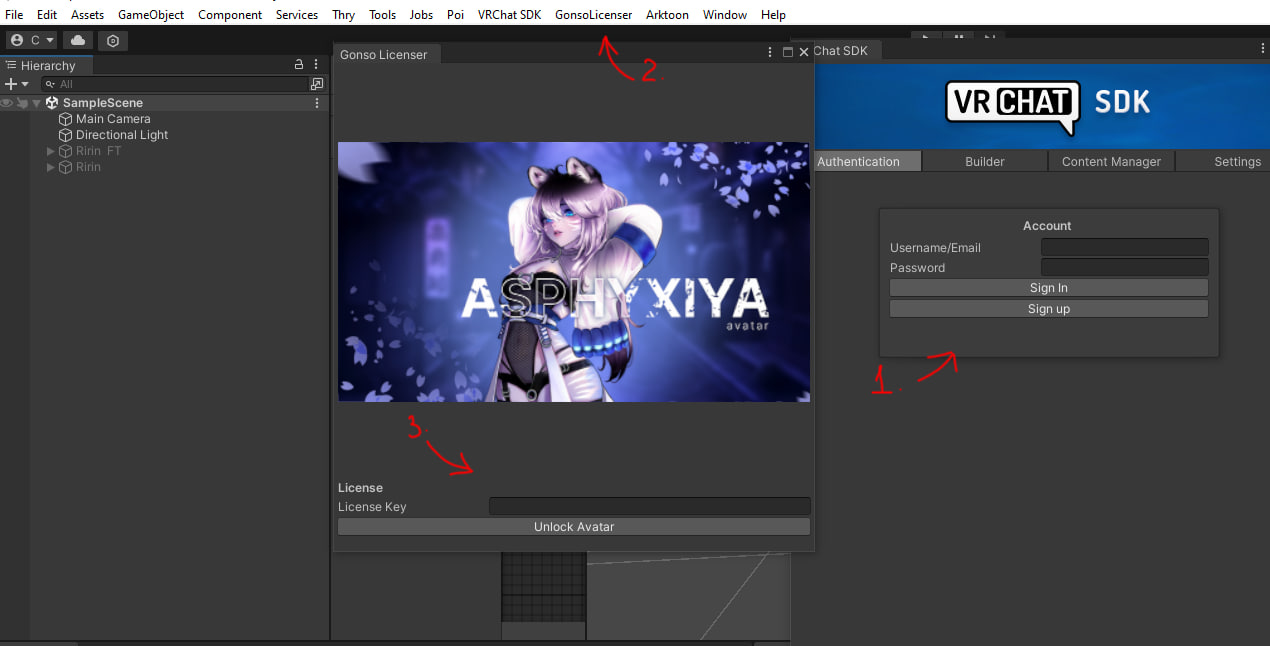Open the Window menu
1270x646 pixels.
[x=724, y=15]
